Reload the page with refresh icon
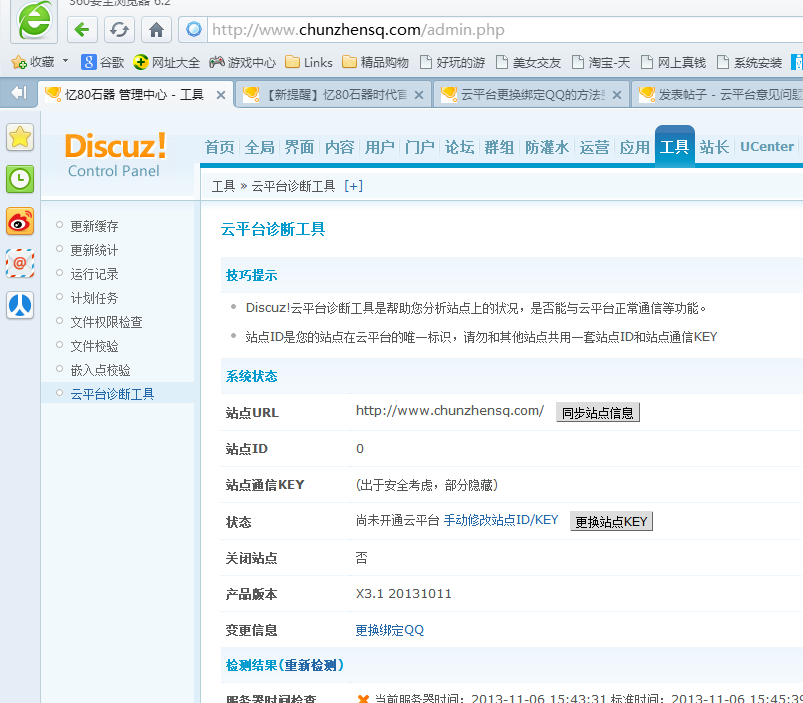Viewport: 803px width, 703px height. pos(119,30)
